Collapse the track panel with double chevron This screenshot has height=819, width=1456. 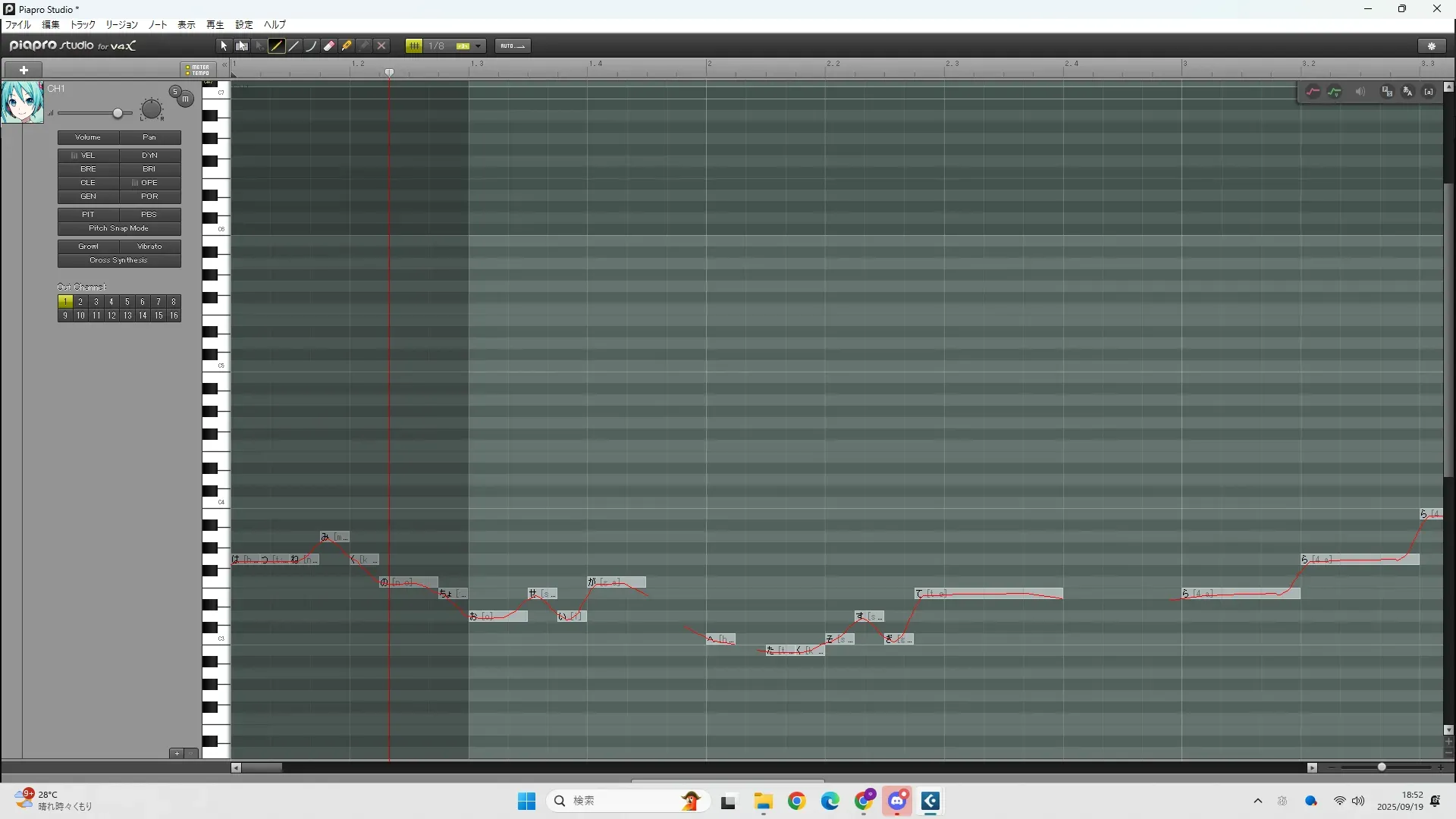click(224, 65)
